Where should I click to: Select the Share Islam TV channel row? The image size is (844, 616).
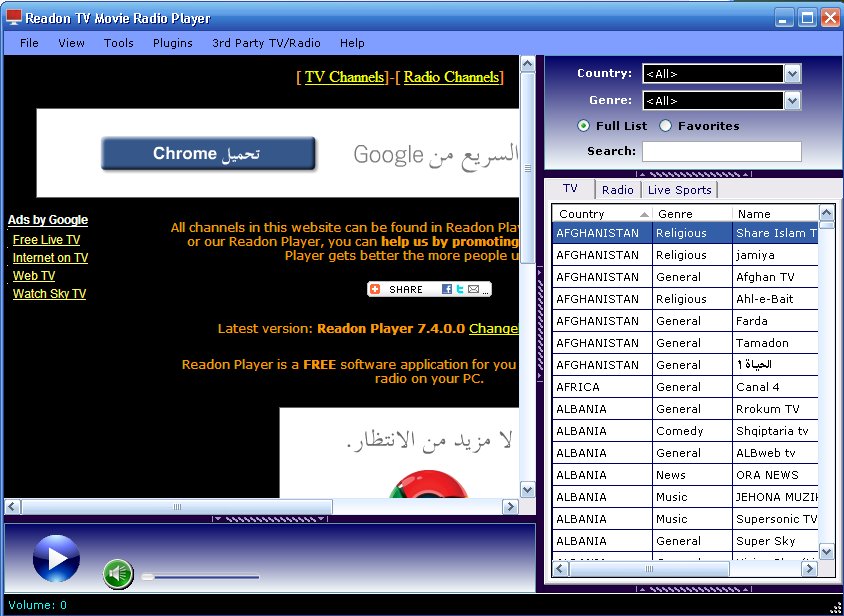[685, 233]
